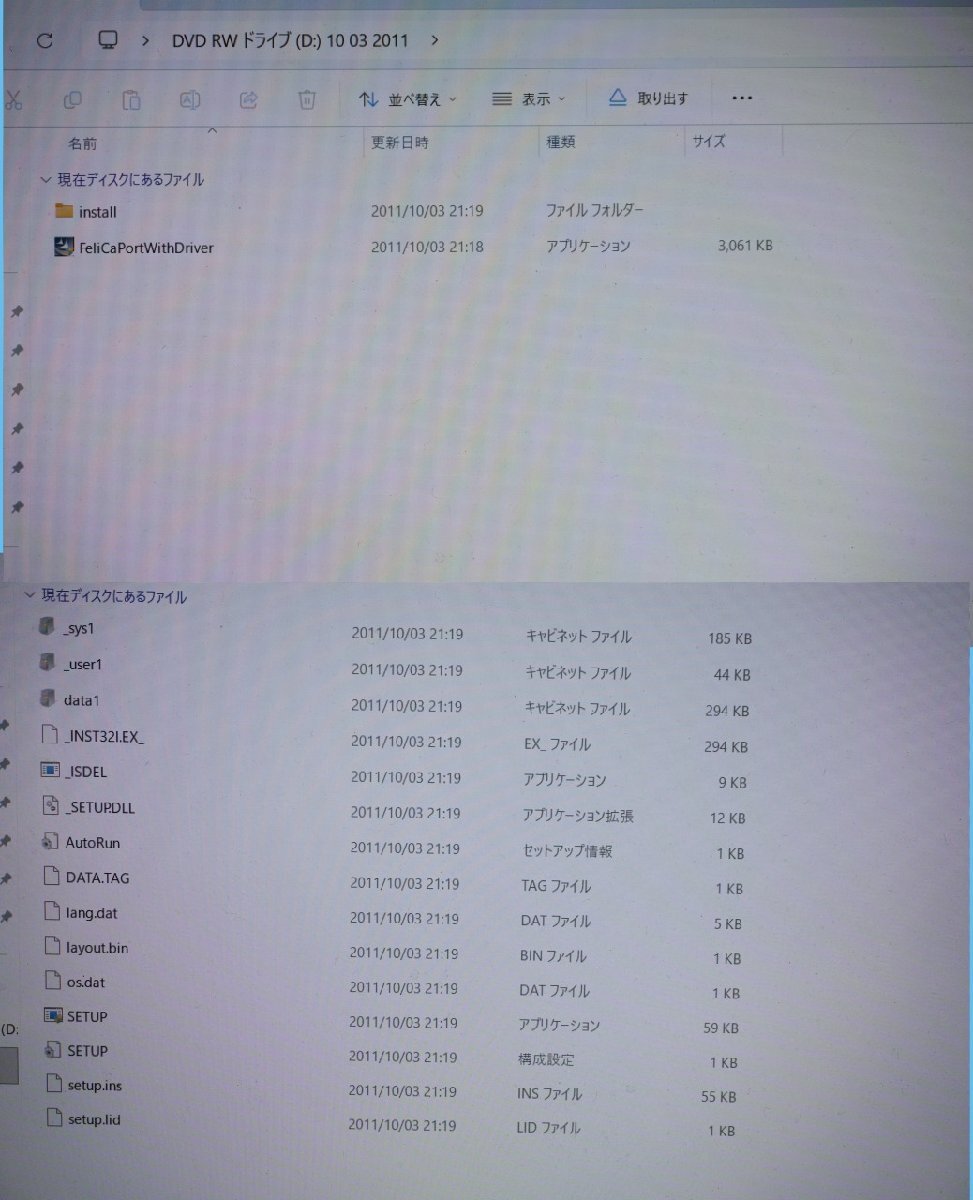Open the see-more (...) toolbar menu

[x=742, y=97]
